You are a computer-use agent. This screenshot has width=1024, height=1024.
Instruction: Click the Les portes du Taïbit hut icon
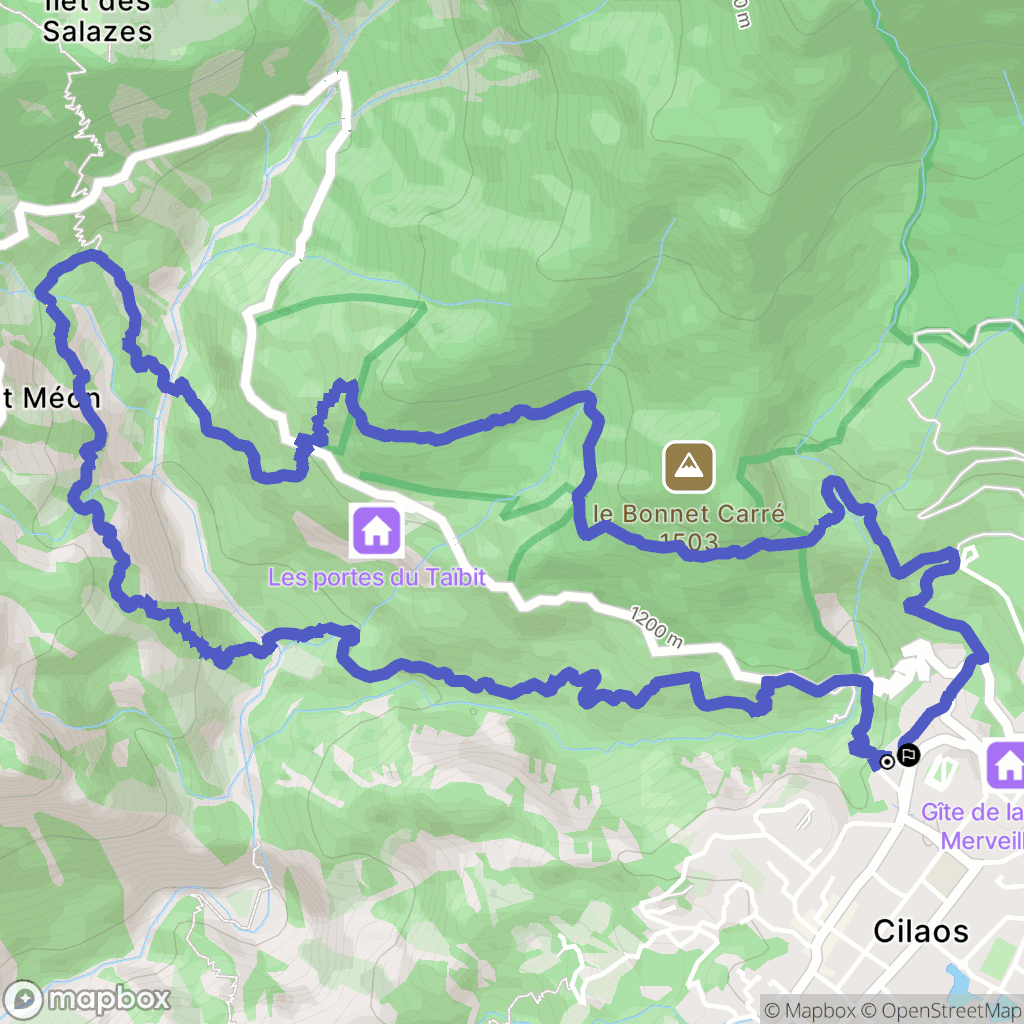pos(377,530)
